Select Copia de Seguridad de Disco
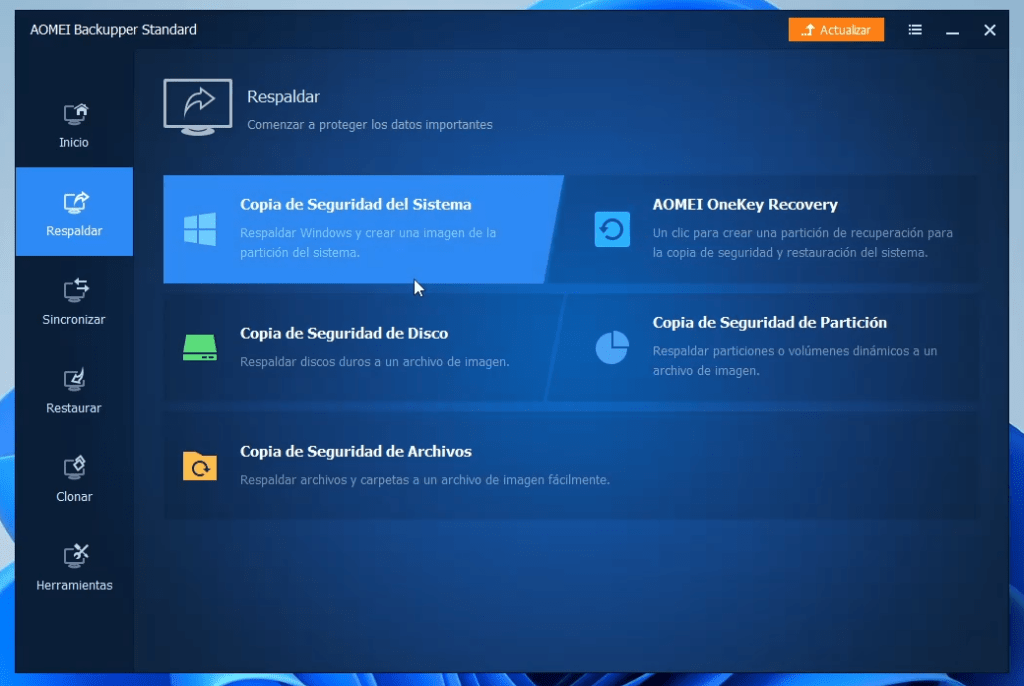The height and width of the screenshot is (686, 1024). click(344, 334)
